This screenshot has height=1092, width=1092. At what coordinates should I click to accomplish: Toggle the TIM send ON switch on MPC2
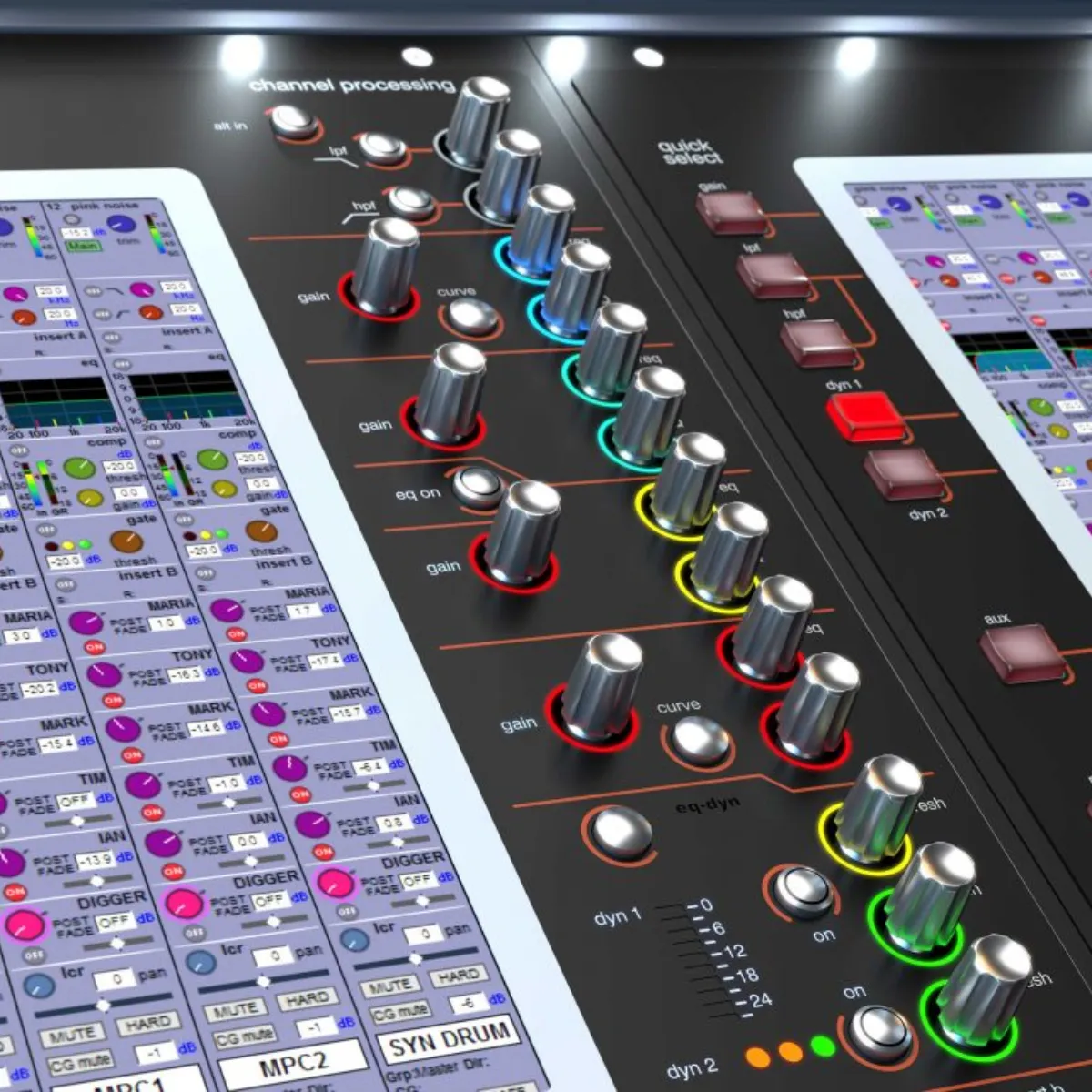pos(152,813)
